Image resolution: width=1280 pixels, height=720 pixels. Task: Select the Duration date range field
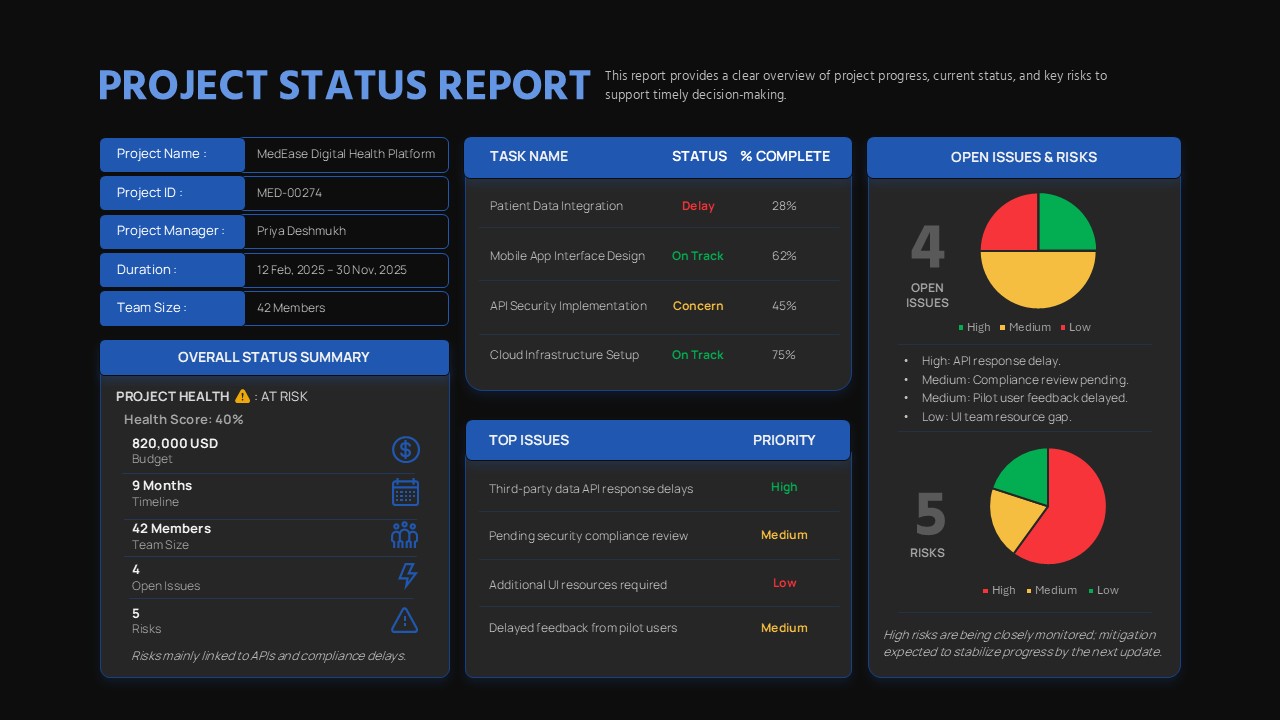[346, 270]
